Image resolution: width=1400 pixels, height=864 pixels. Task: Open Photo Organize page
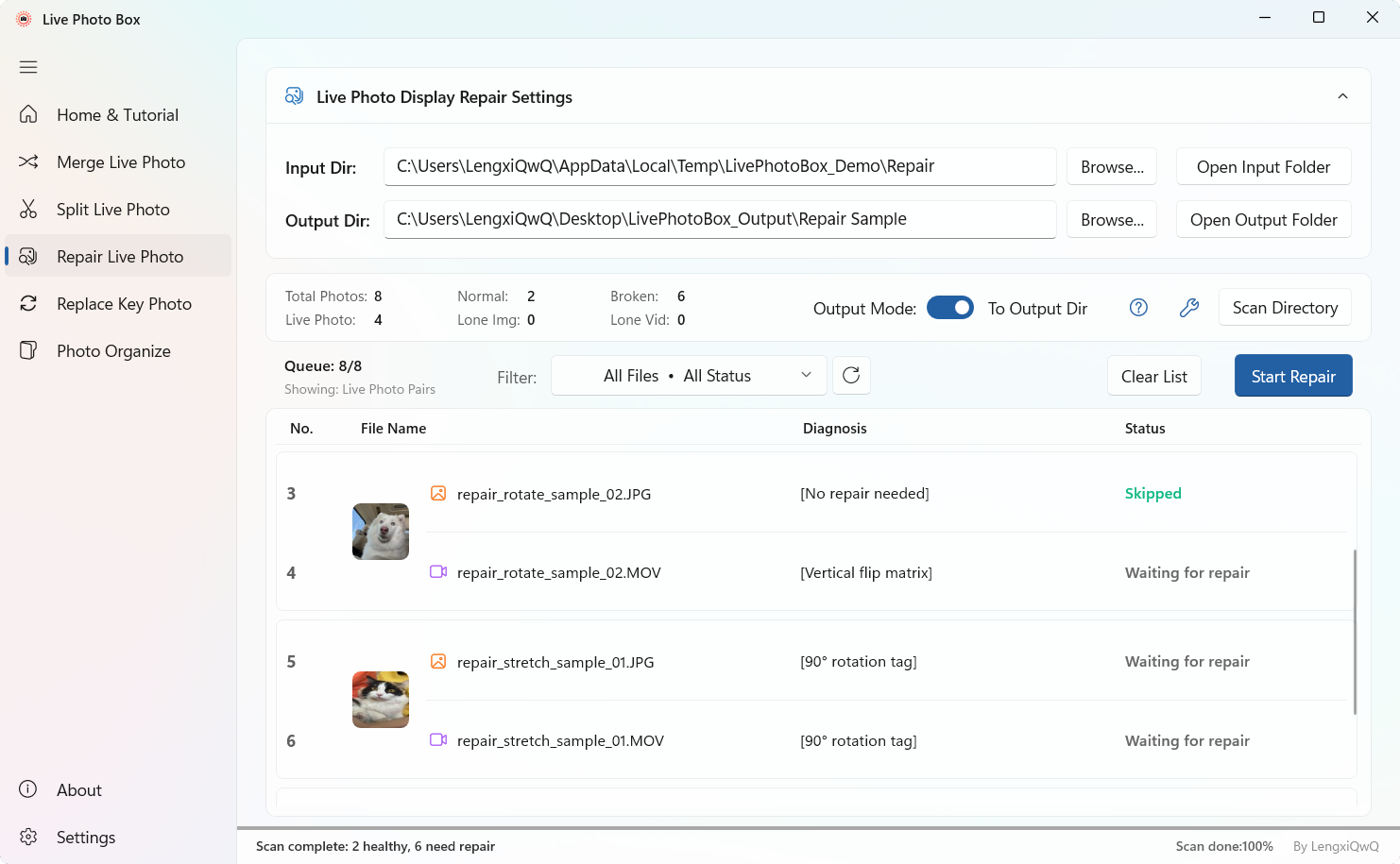118,350
